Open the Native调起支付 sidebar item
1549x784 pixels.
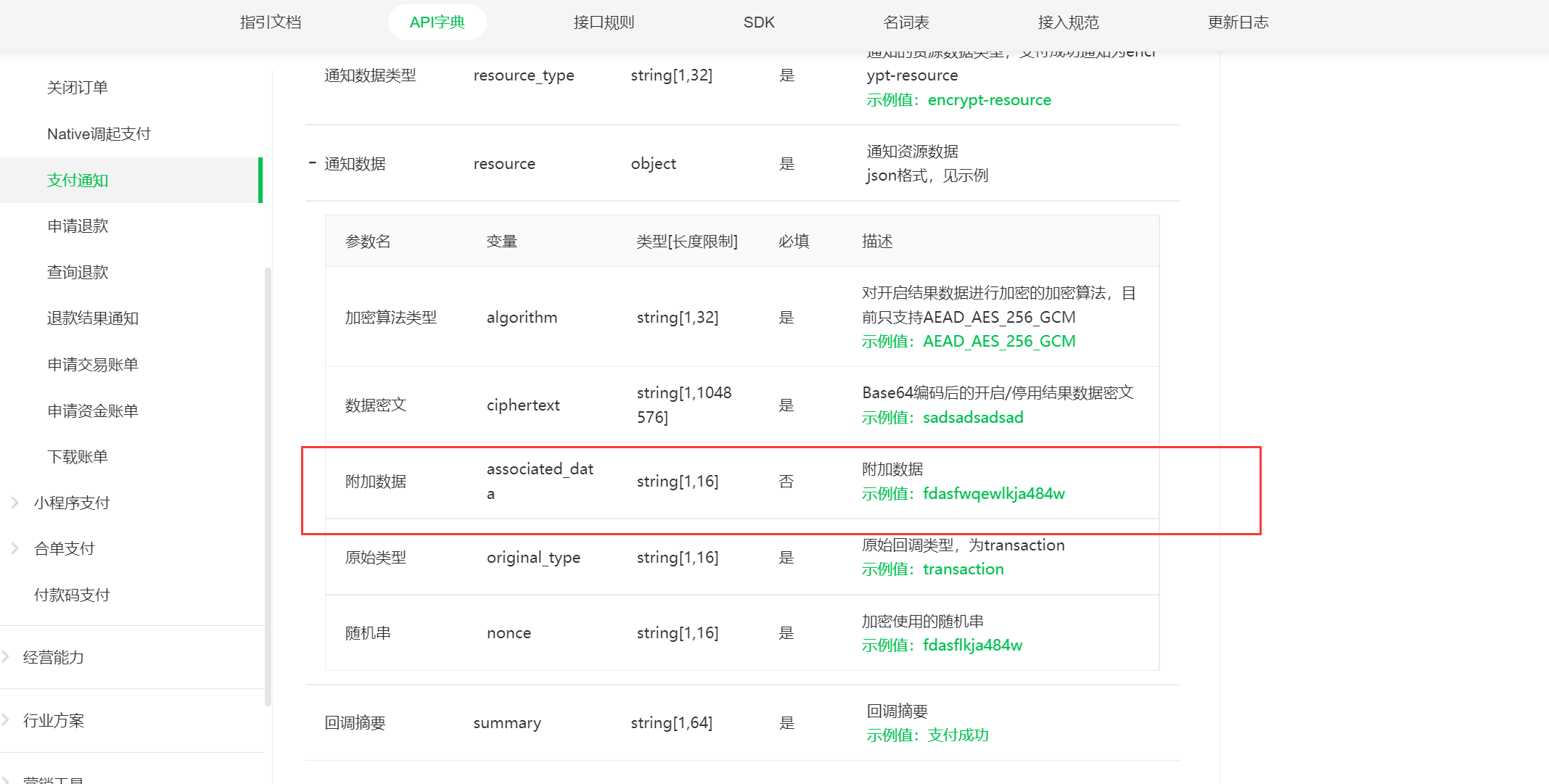tap(99, 134)
